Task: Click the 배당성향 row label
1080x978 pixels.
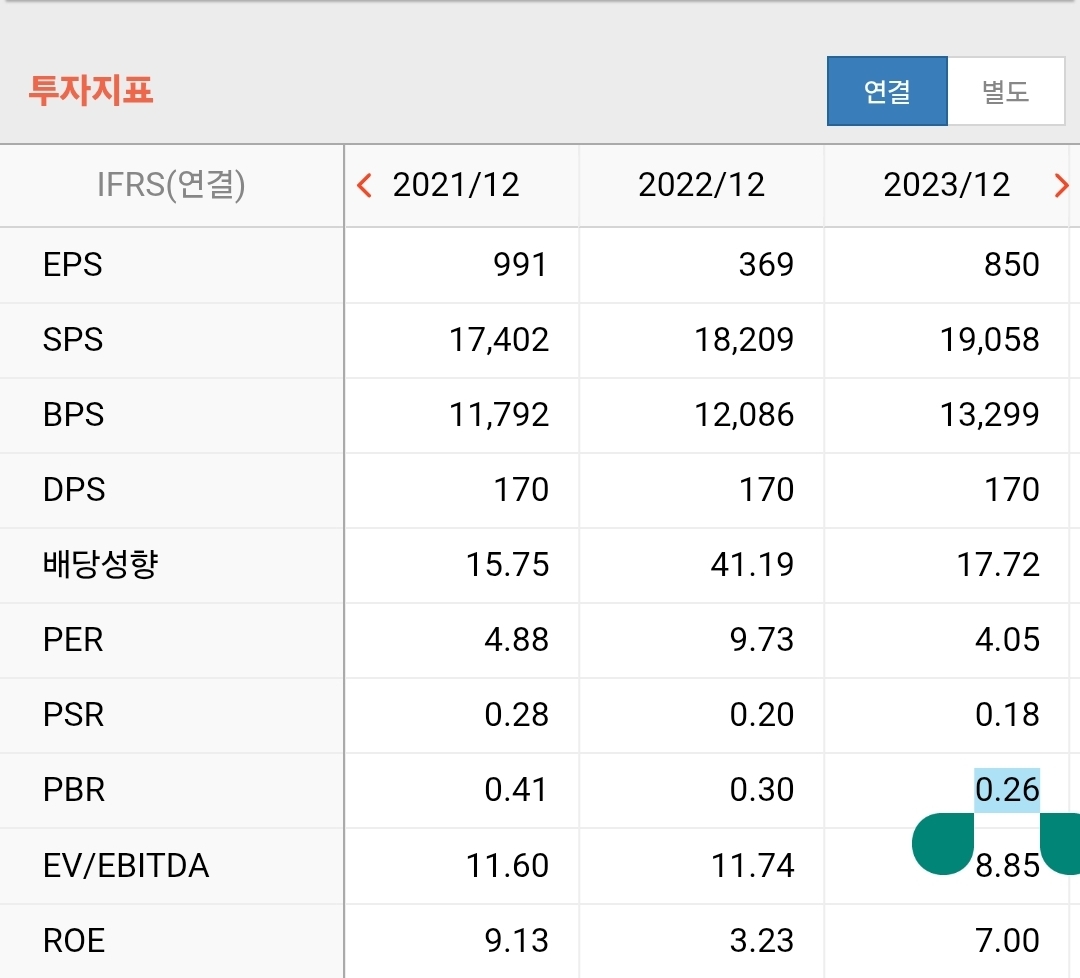Action: pyautogui.click(x=101, y=565)
